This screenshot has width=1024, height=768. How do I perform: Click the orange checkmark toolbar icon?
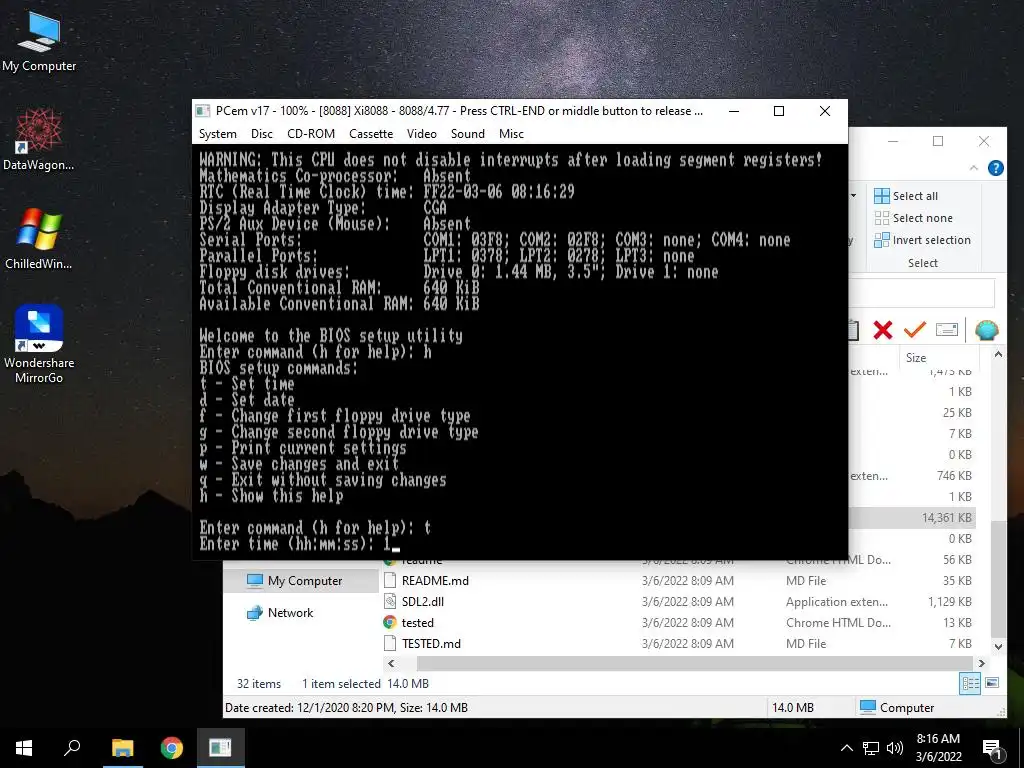pyautogui.click(x=915, y=330)
